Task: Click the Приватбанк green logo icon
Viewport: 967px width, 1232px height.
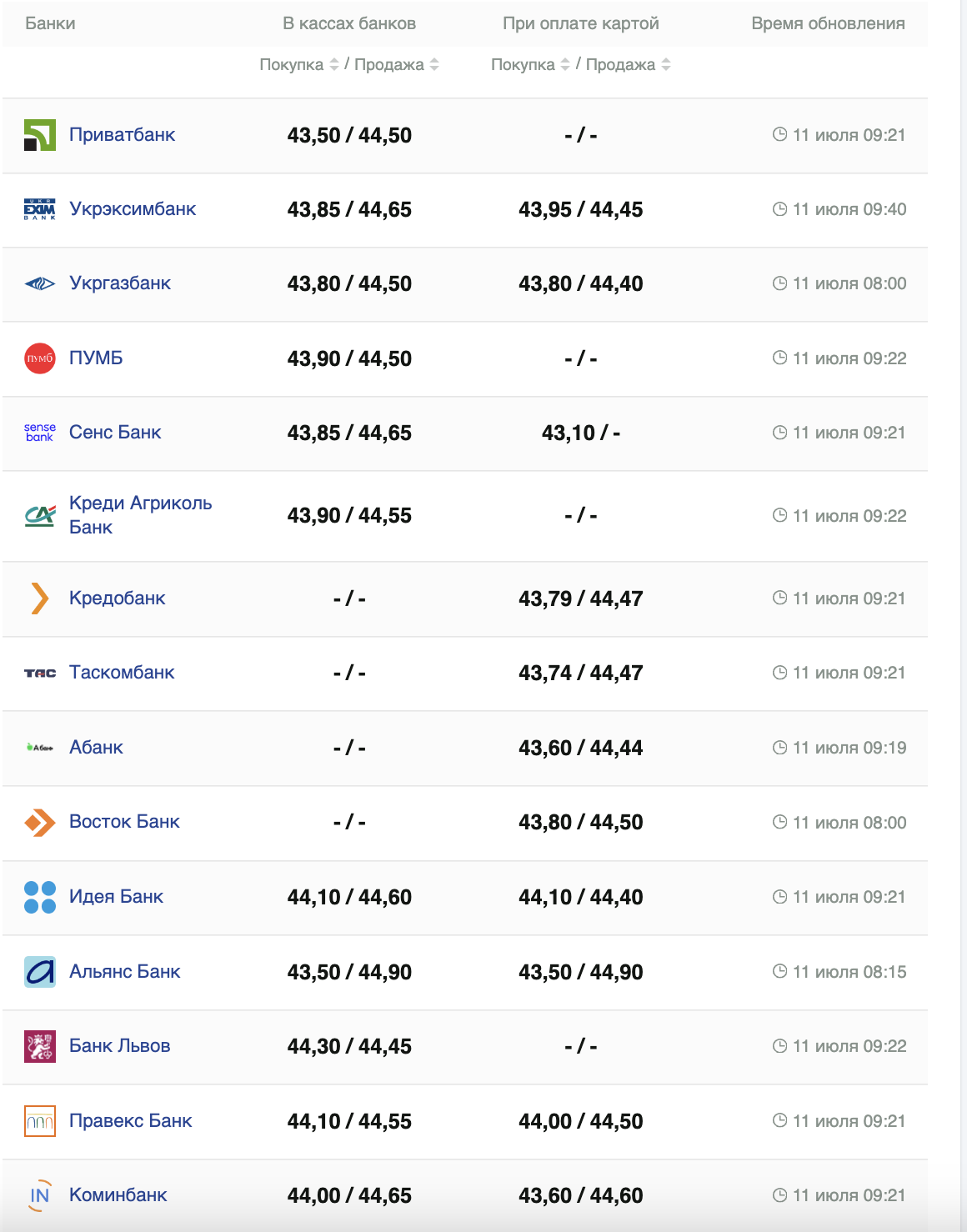Action: coord(40,135)
